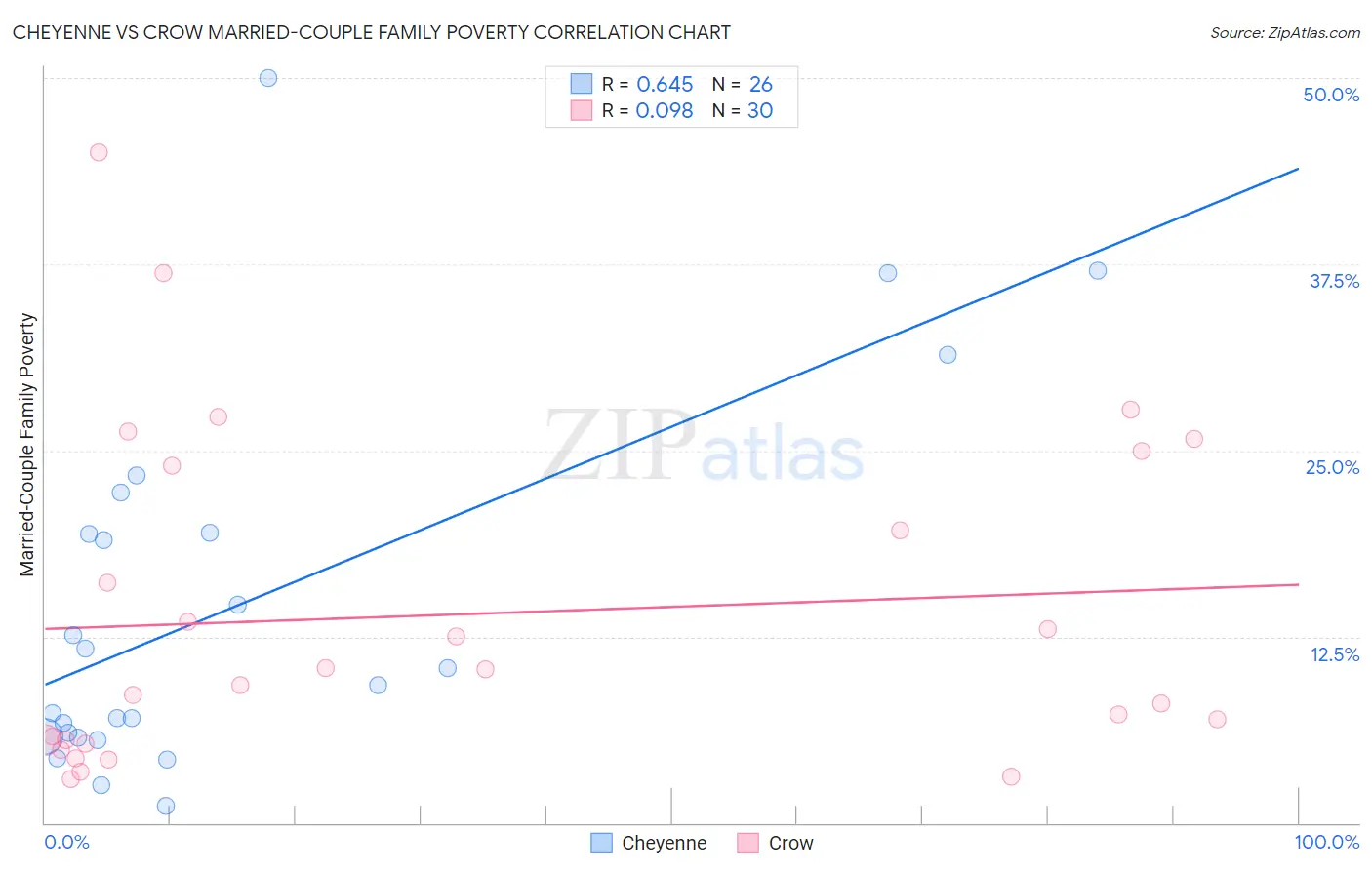This screenshot has height=870, width=1372.
Task: Click the blue Cheyenne swatch in bottom legend
Action: 602,843
